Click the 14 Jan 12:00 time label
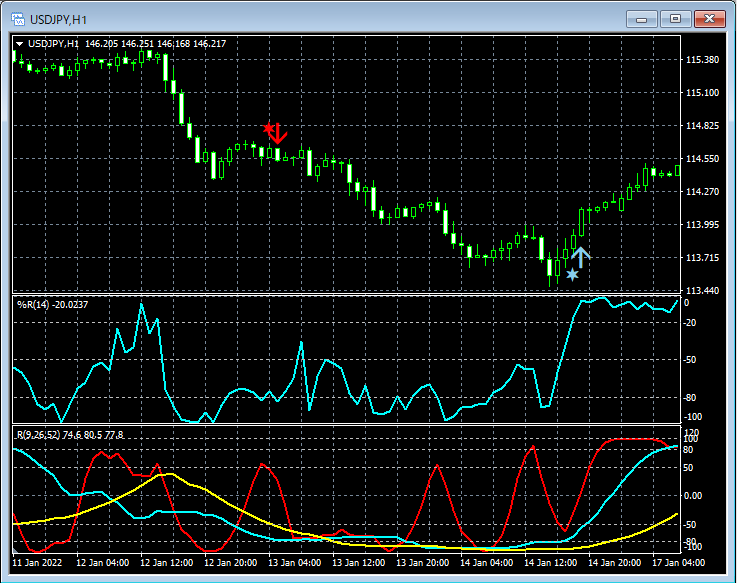The width and height of the screenshot is (738, 583). click(553, 563)
